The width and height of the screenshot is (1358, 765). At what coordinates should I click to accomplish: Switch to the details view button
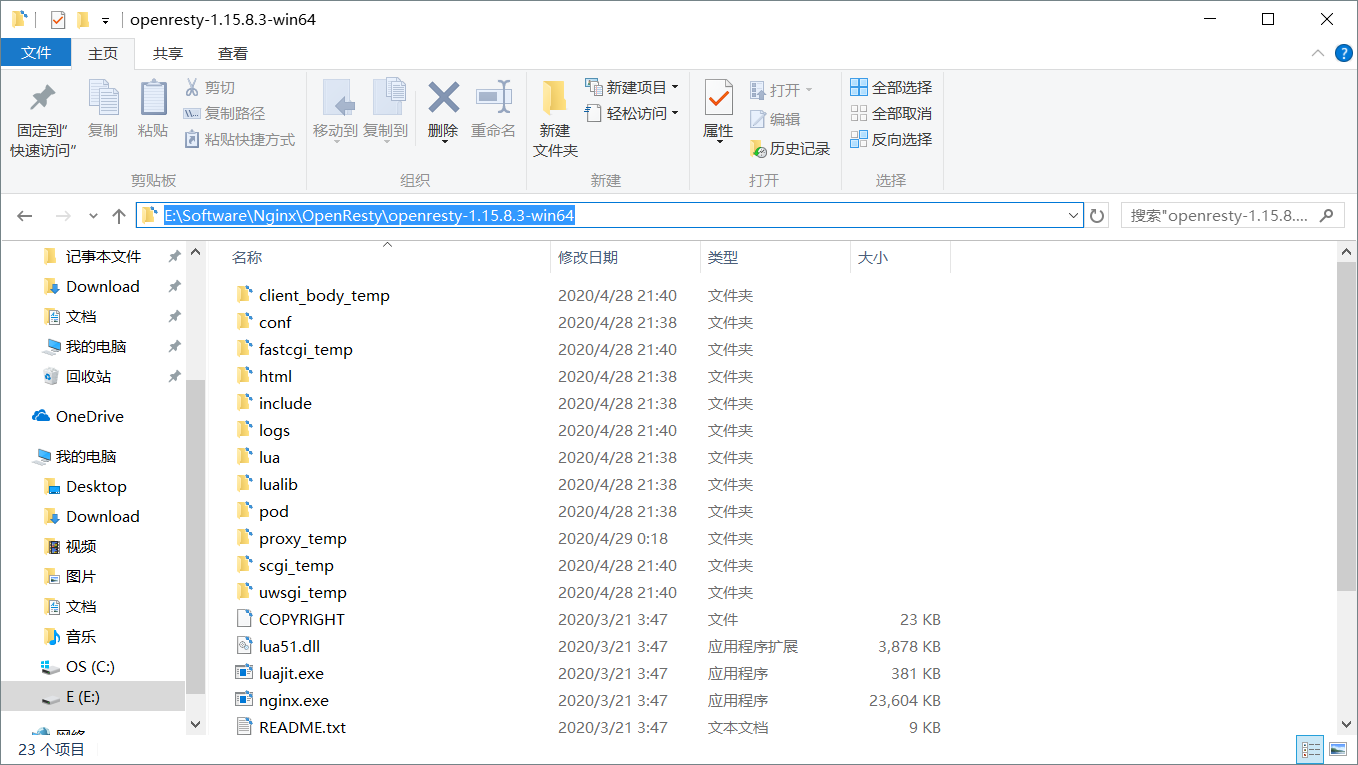click(x=1310, y=749)
